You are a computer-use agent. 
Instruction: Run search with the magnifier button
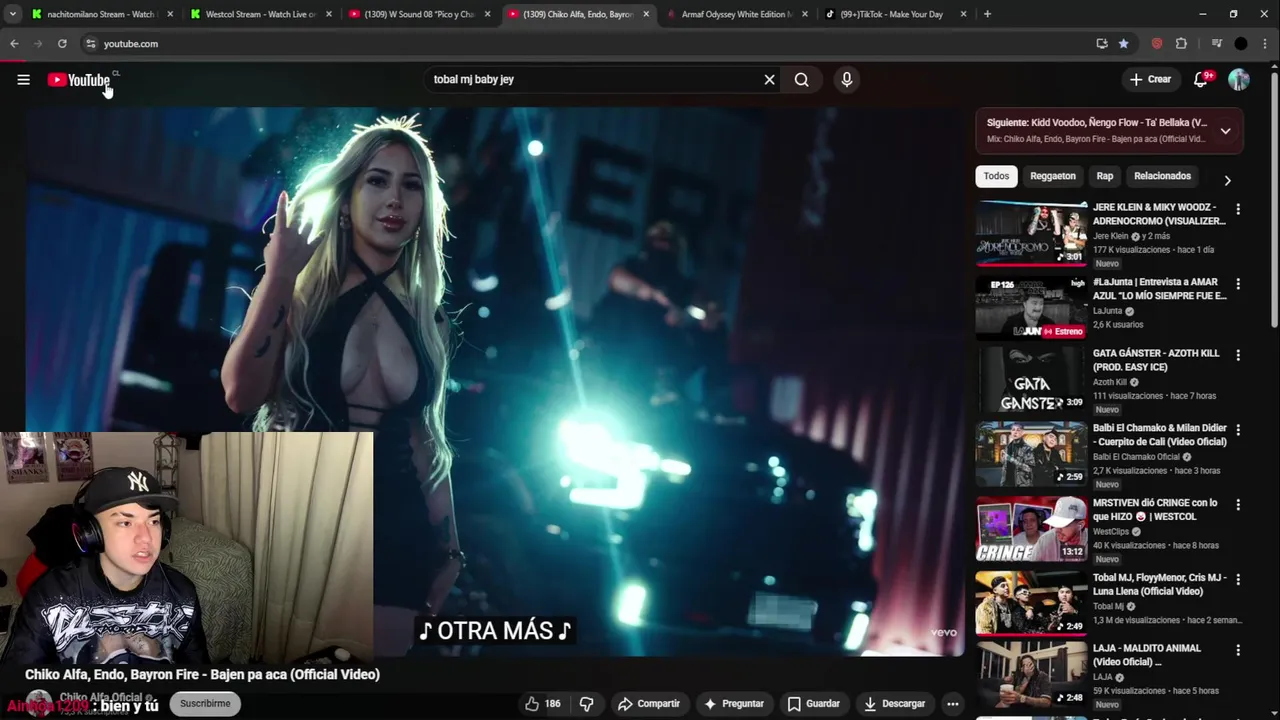[x=801, y=80]
